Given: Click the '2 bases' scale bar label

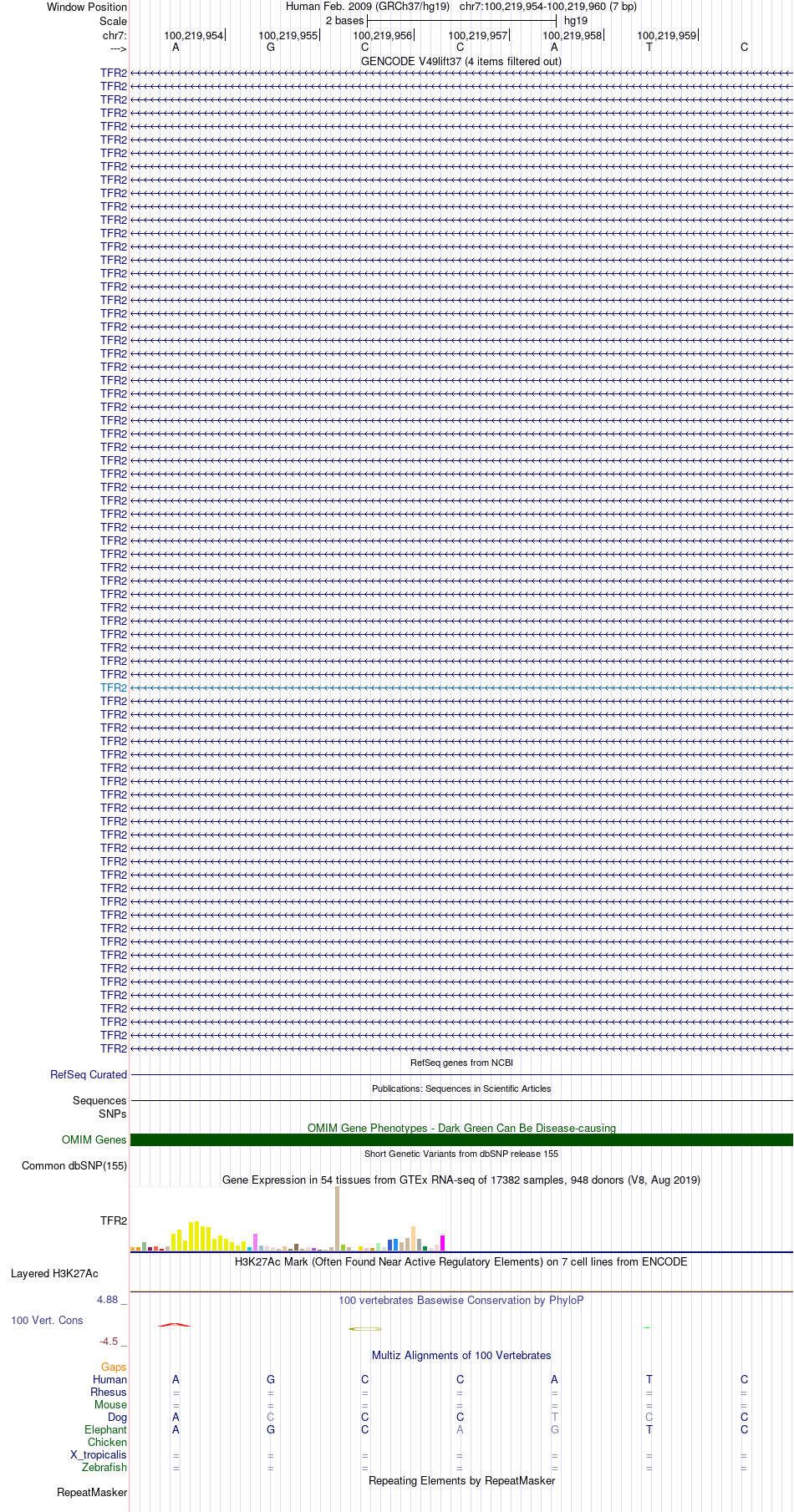Looking at the screenshot, I should coord(344,21).
